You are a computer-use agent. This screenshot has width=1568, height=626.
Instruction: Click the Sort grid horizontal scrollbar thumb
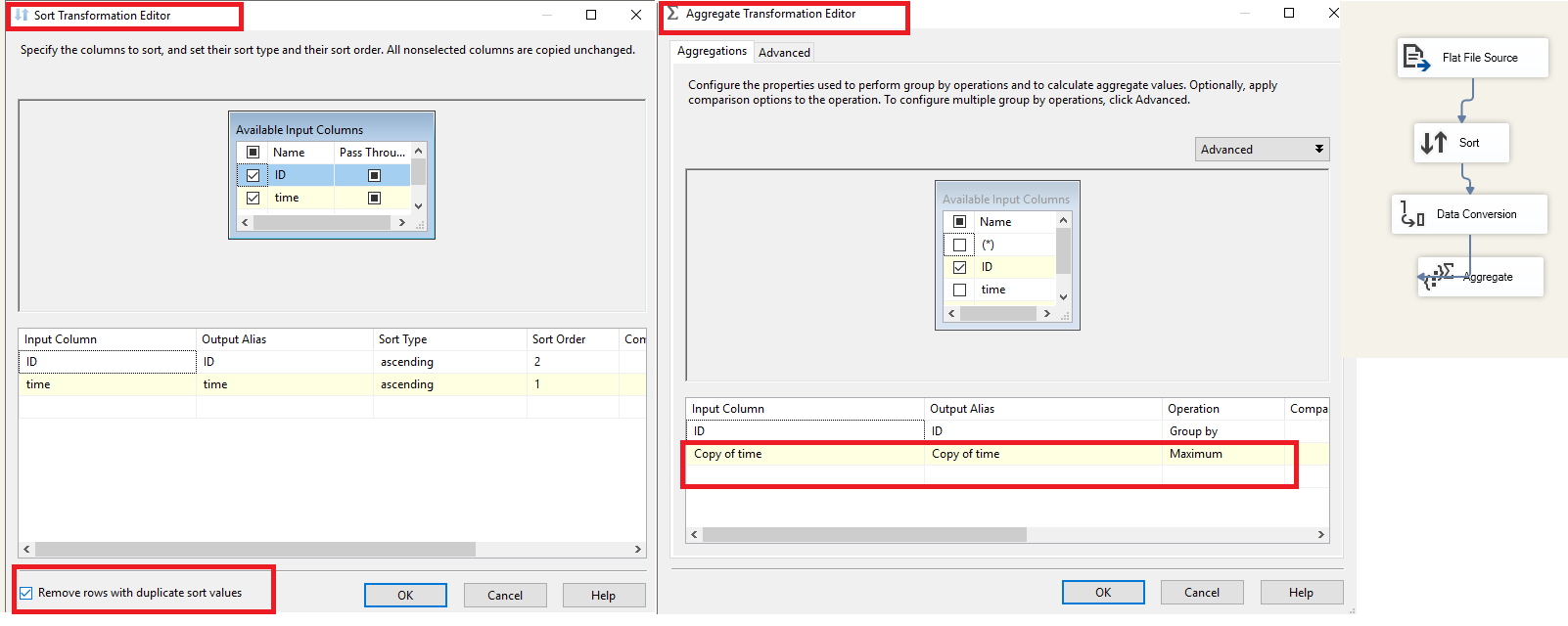coord(254,550)
